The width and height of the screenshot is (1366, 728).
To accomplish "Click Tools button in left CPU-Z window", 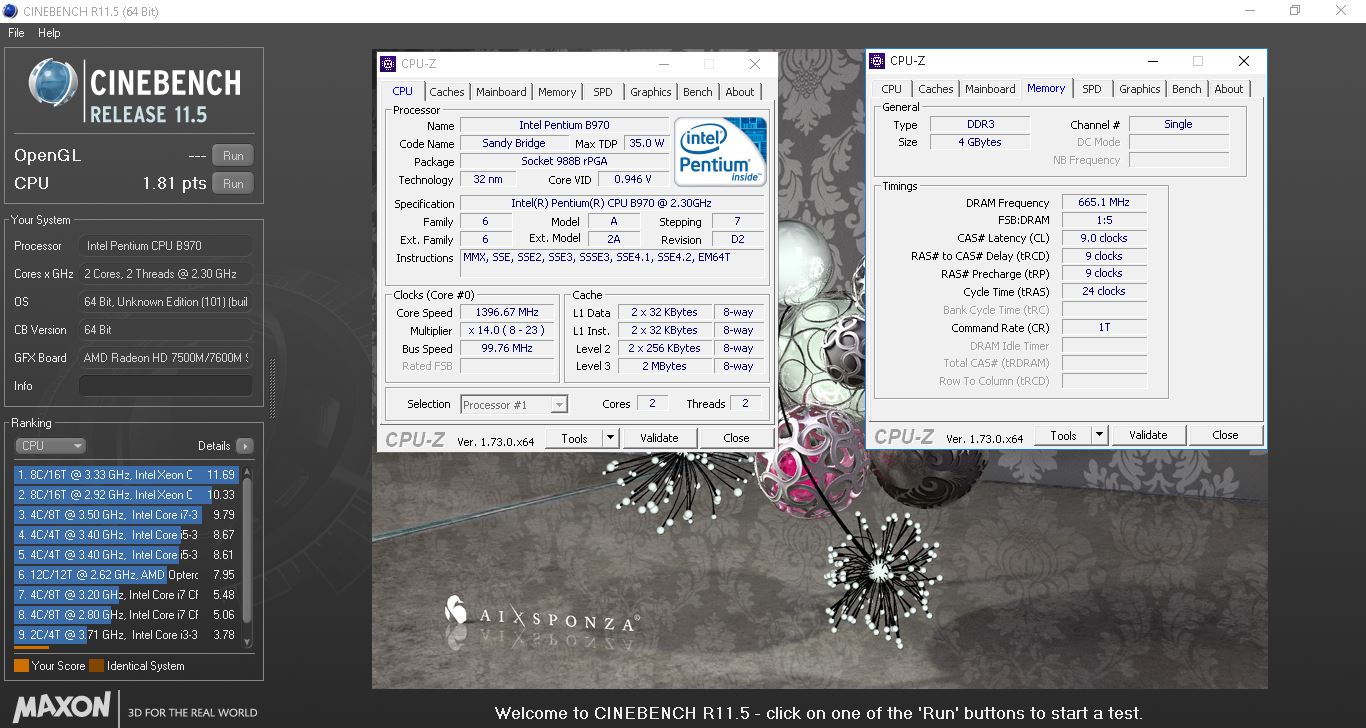I will [574, 438].
